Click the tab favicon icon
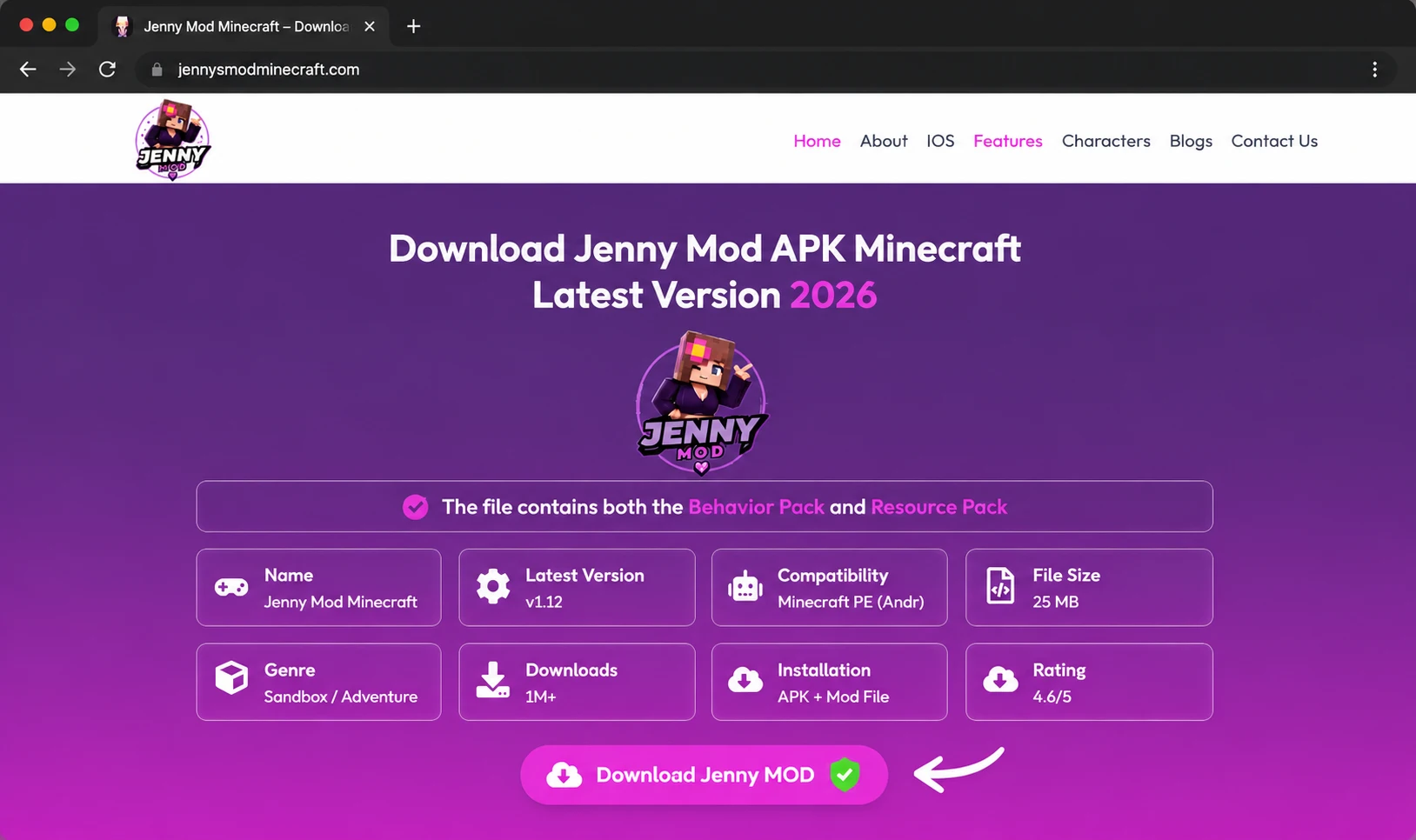The height and width of the screenshot is (840, 1416). point(123,26)
